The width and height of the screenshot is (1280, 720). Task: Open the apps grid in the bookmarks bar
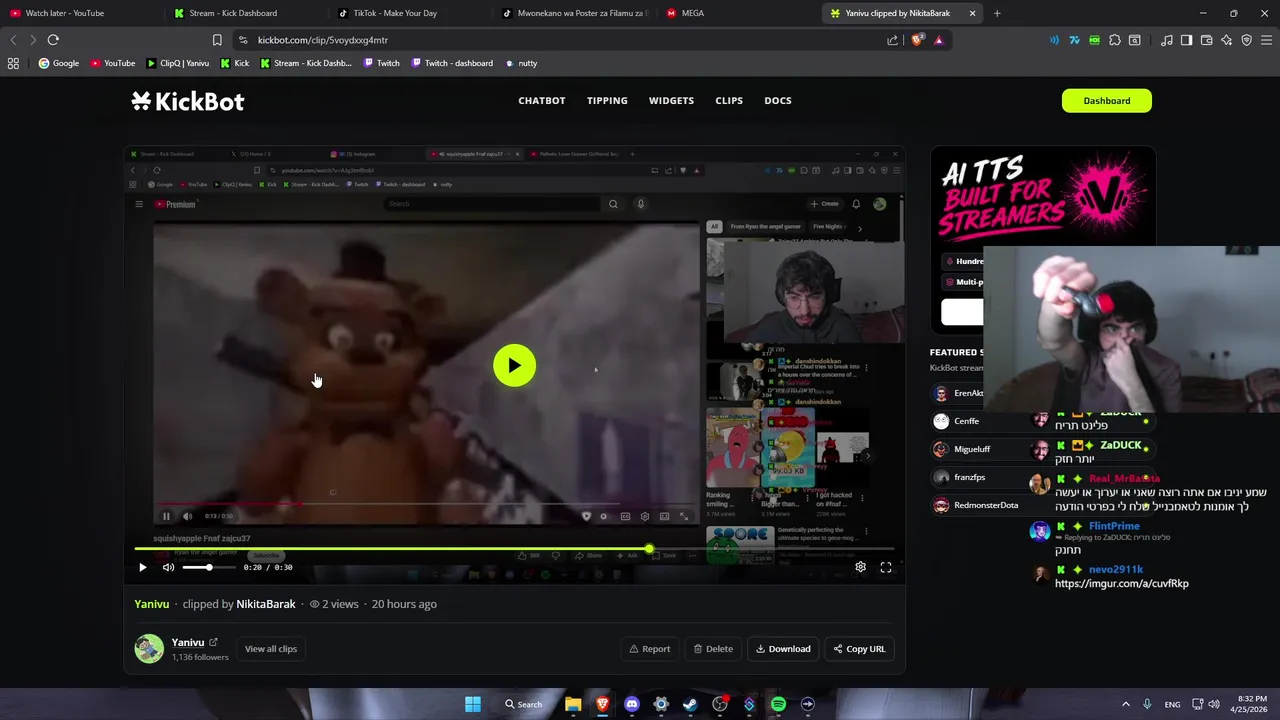(13, 63)
